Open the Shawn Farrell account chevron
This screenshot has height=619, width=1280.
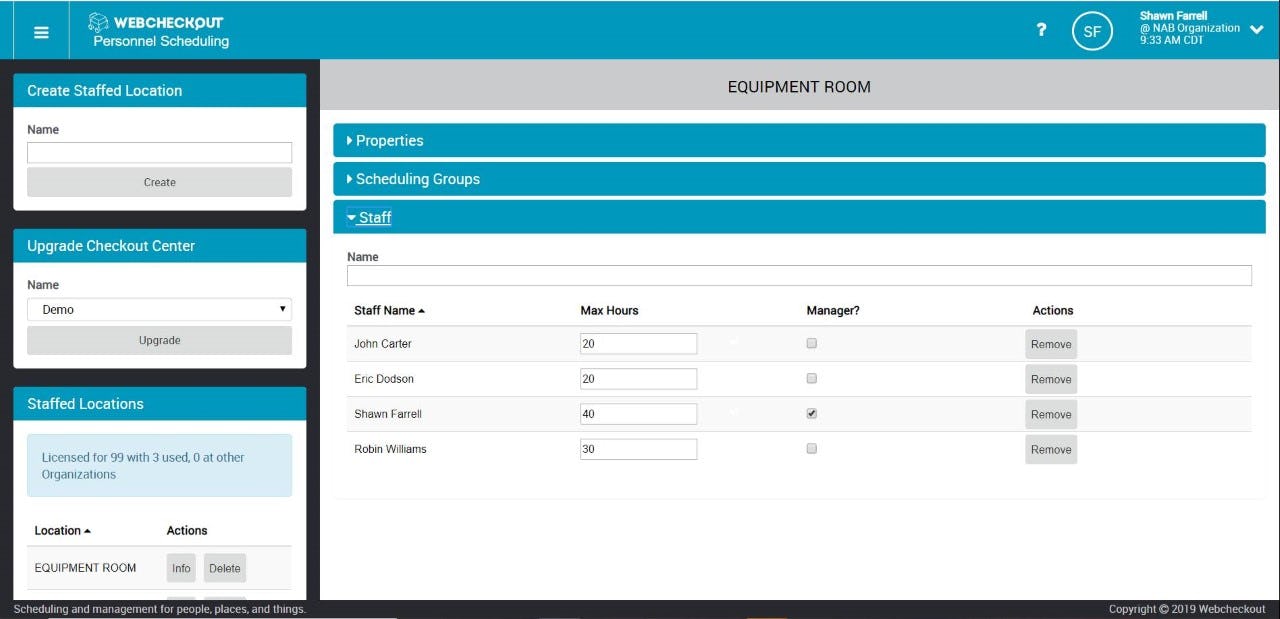tap(1257, 30)
